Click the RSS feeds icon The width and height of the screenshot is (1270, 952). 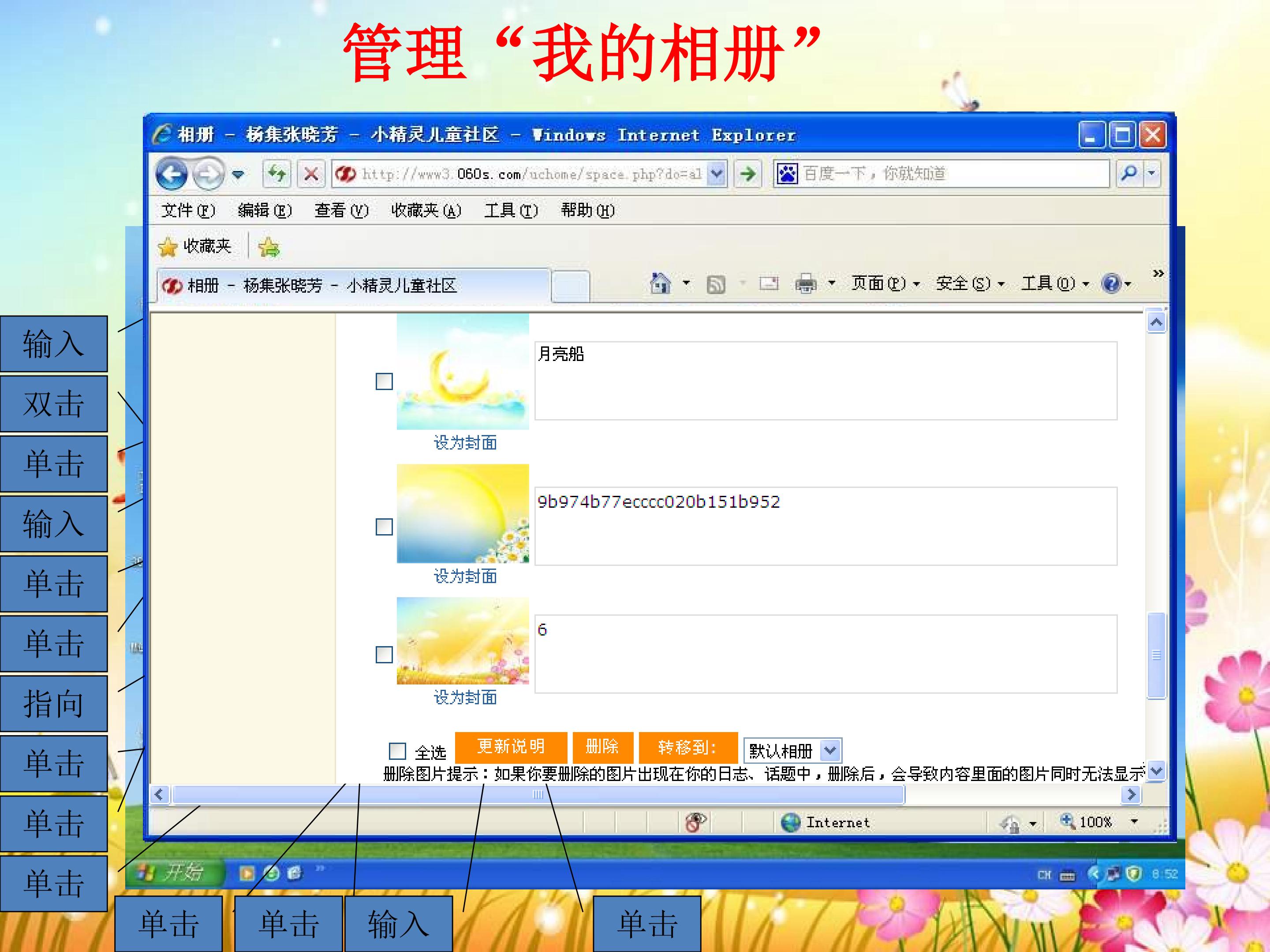tap(716, 284)
